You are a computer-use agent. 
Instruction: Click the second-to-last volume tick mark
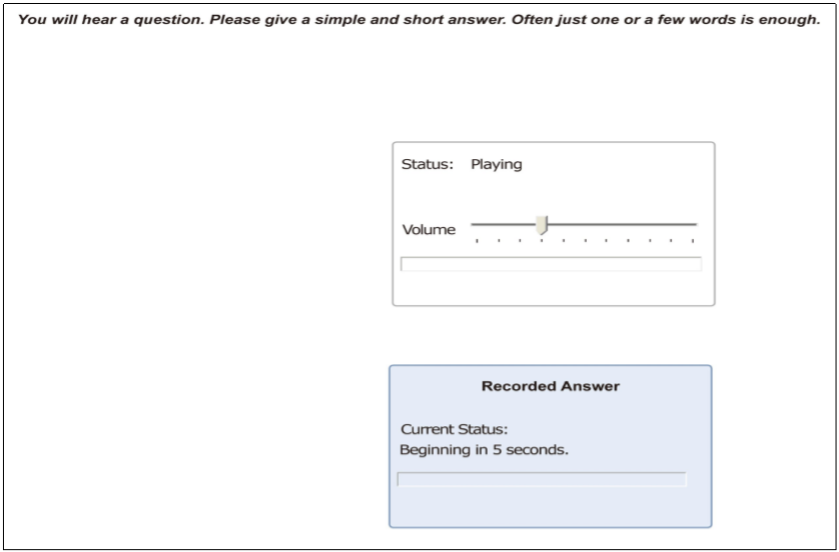coord(671,241)
